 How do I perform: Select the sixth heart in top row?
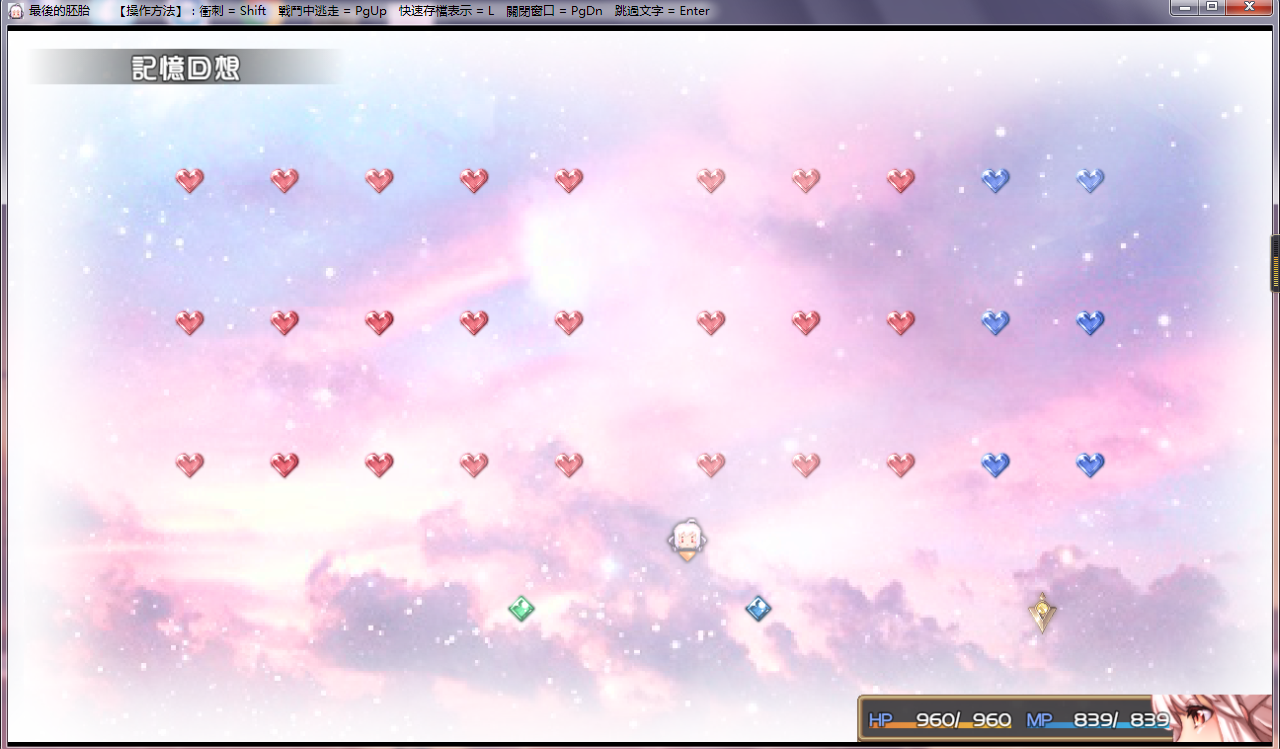[x=711, y=180]
